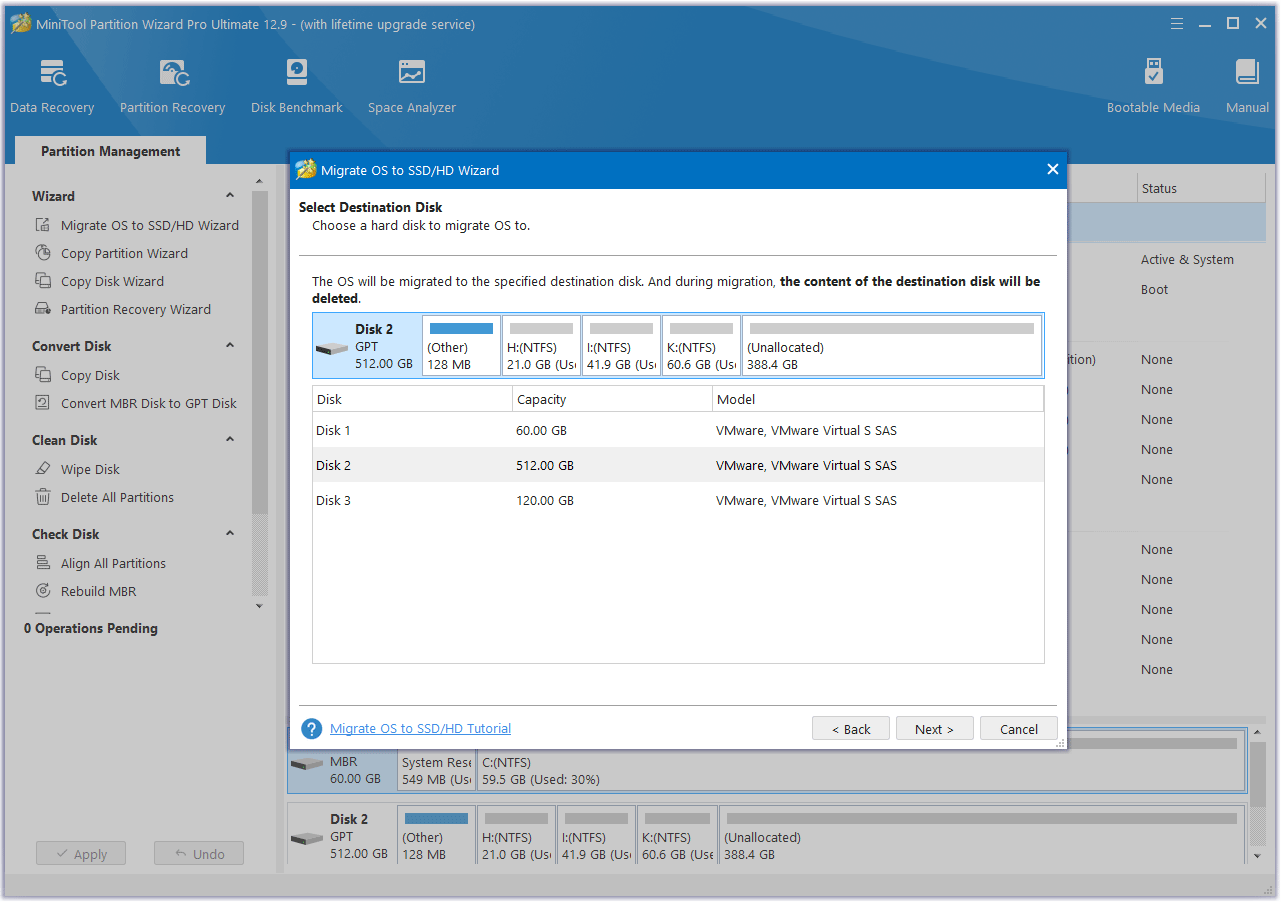The height and width of the screenshot is (902, 1281).
Task: Click 0 Operations Pending label
Action: (x=91, y=628)
